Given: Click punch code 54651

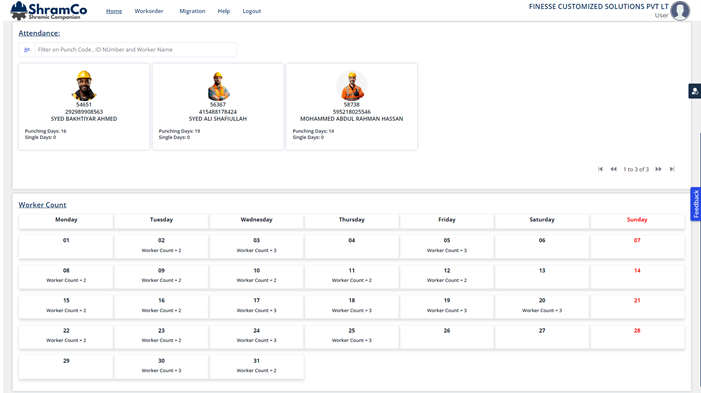Looking at the screenshot, I should tap(84, 105).
